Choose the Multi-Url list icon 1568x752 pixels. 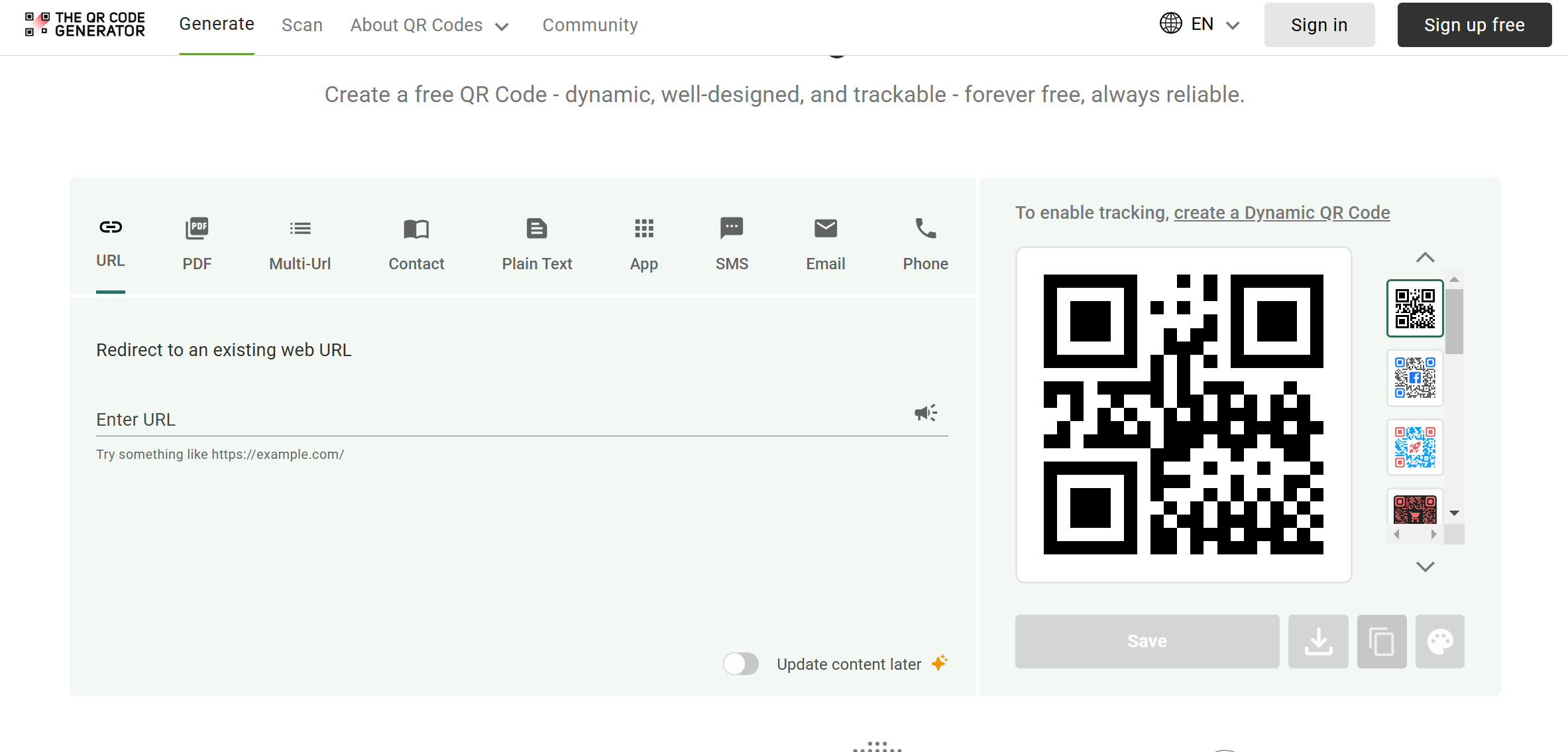pos(300,229)
